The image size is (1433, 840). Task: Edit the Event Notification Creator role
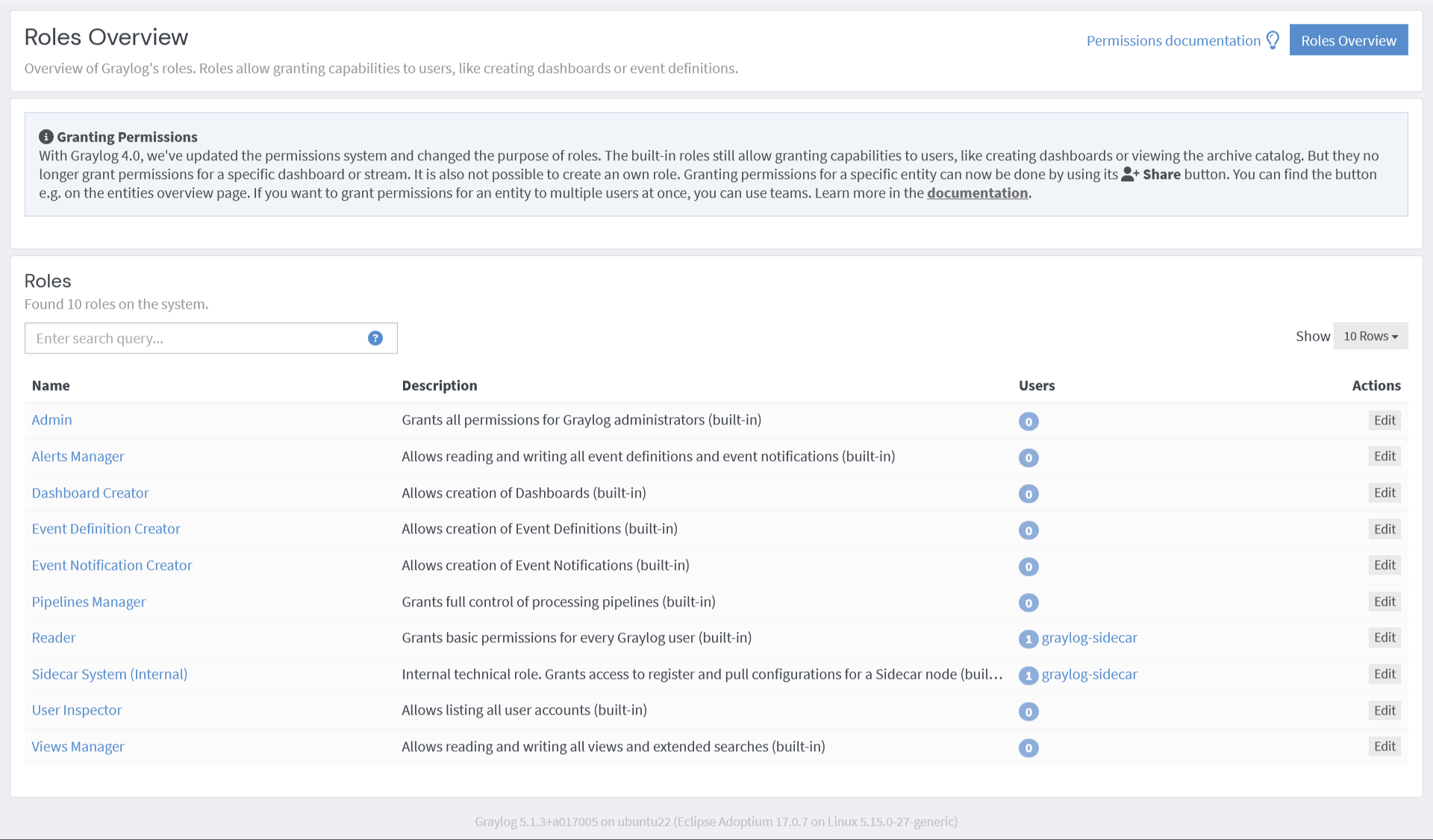1384,565
